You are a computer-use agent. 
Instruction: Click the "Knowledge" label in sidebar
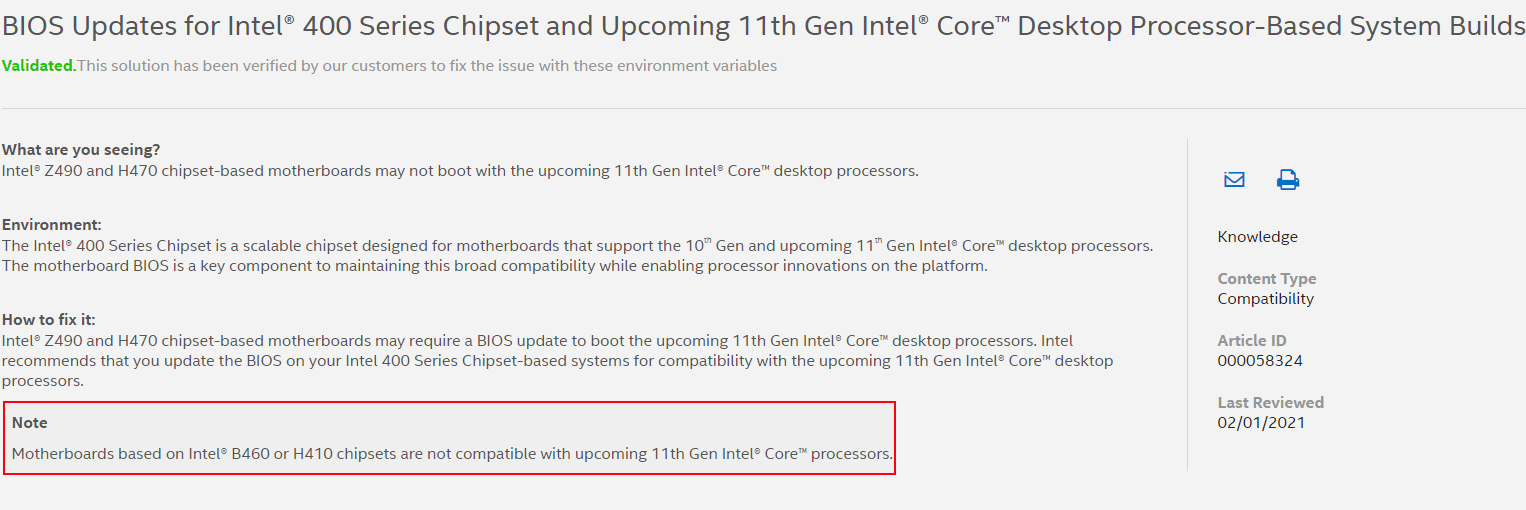pyautogui.click(x=1257, y=237)
